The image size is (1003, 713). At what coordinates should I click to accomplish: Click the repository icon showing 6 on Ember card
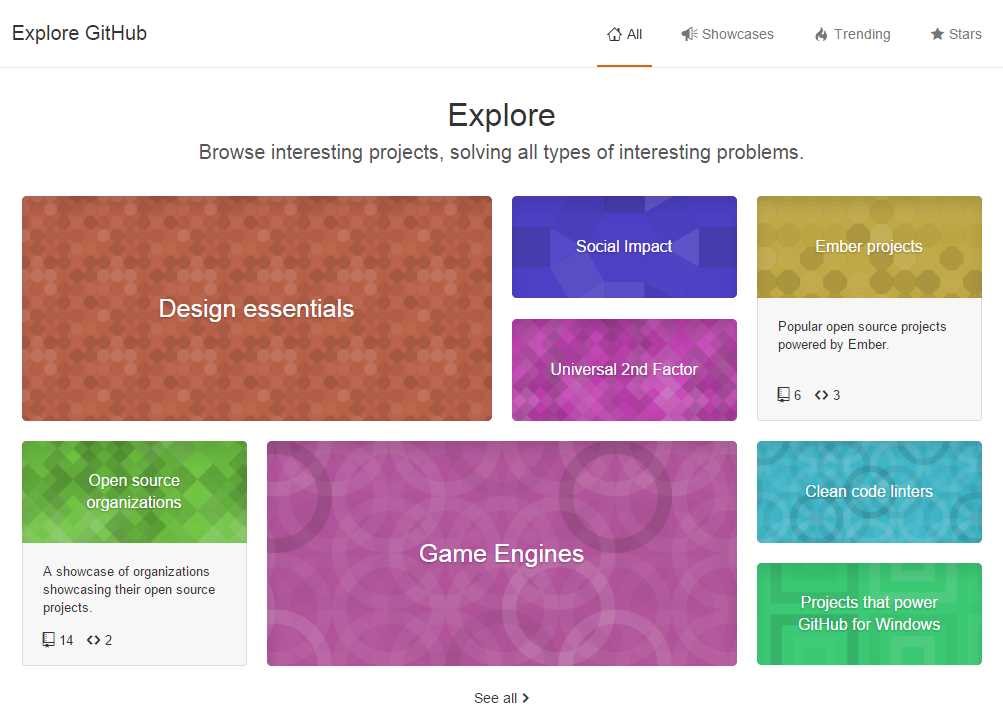click(782, 394)
